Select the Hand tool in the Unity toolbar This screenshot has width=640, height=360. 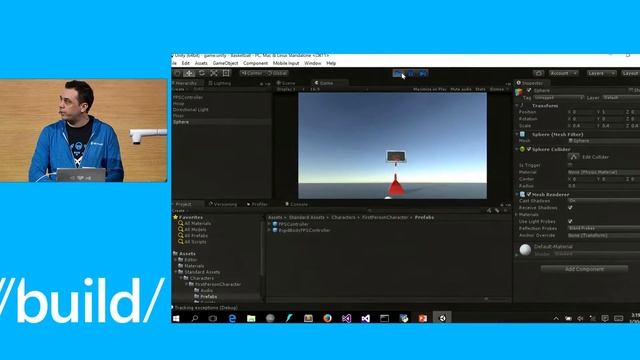tap(177, 73)
